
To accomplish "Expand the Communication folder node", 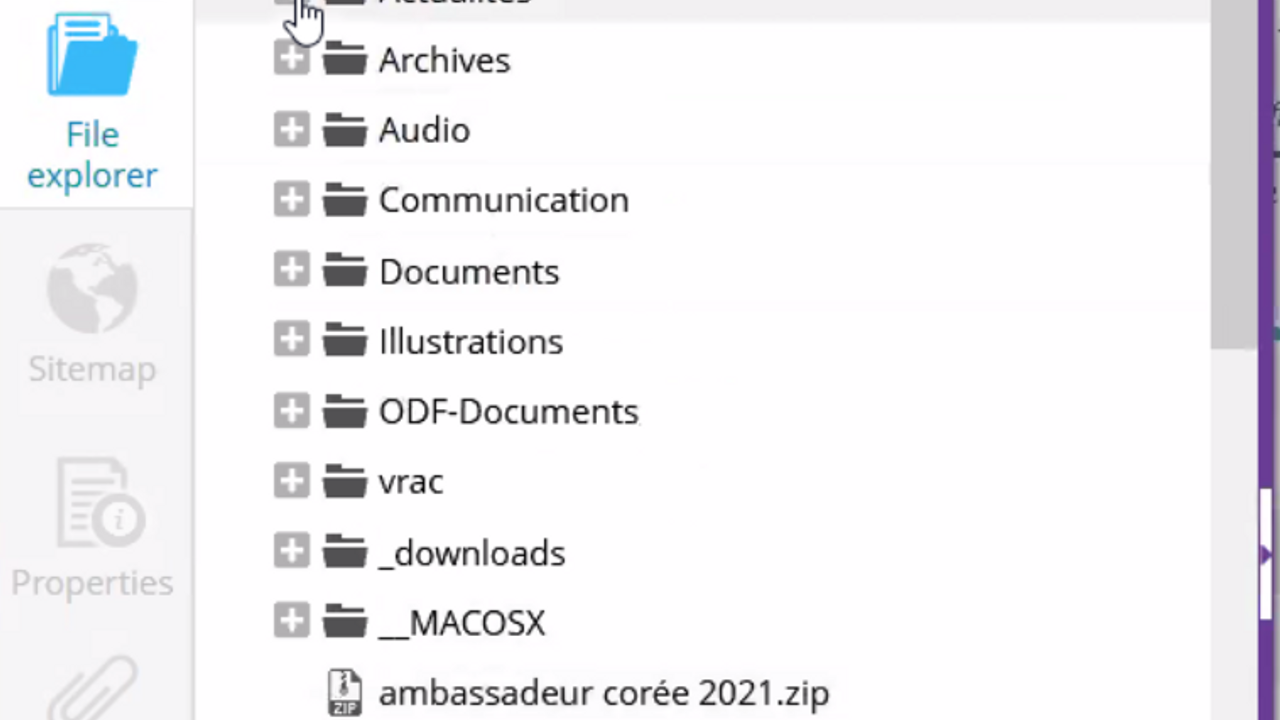I will click(291, 200).
